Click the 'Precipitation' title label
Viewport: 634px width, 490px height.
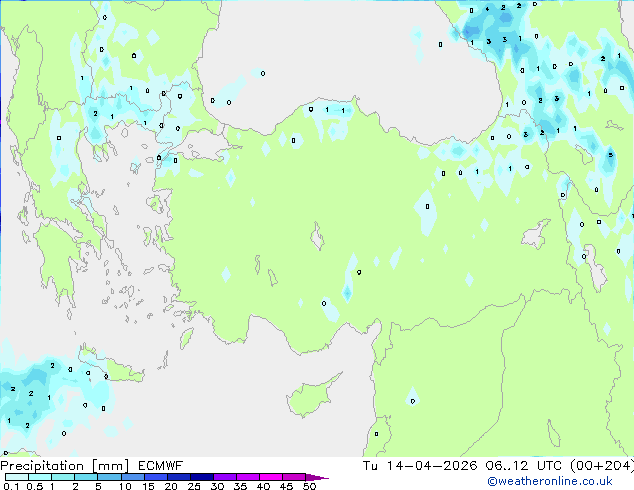tap(42, 466)
